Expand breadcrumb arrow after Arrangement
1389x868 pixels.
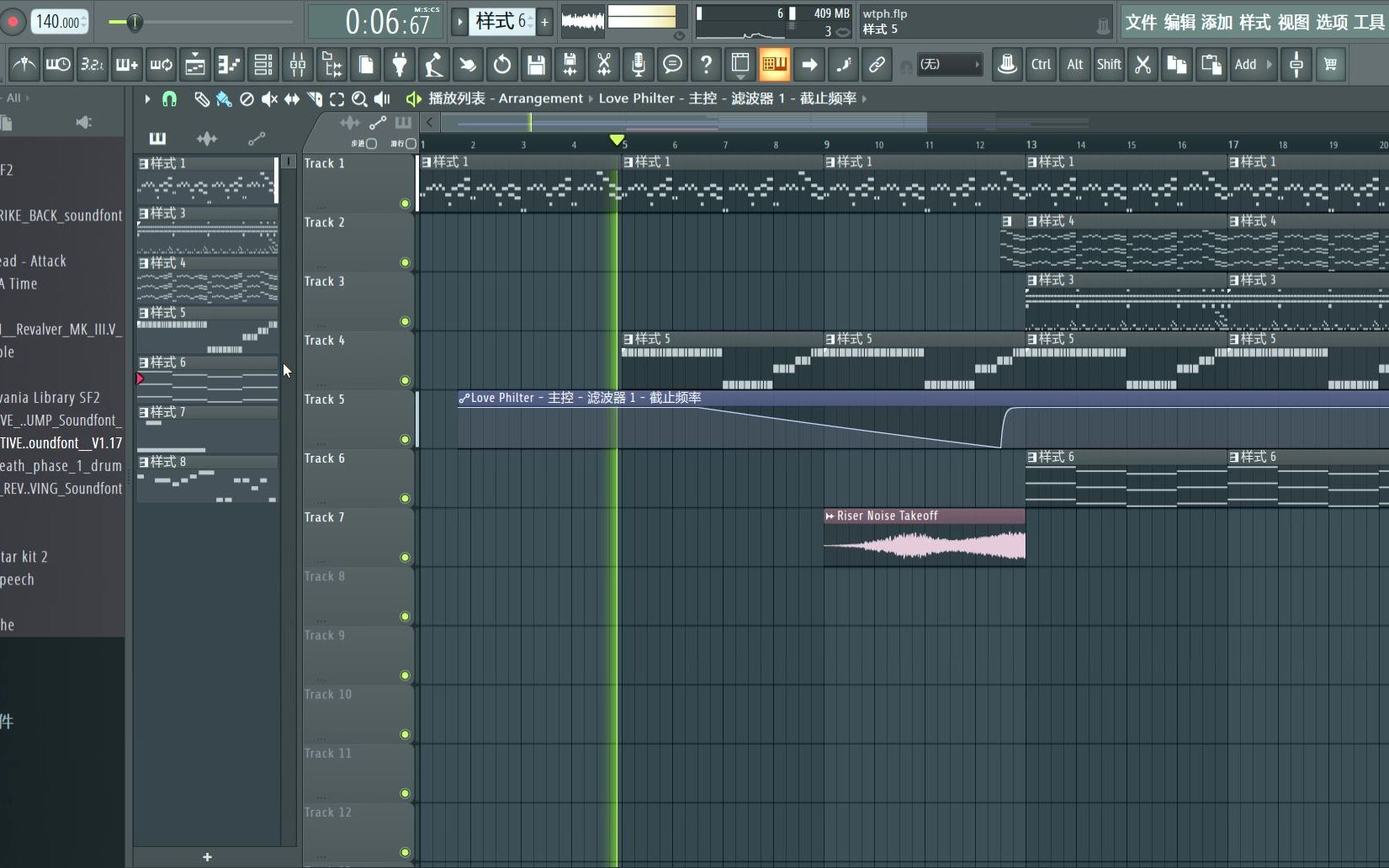tap(591, 98)
